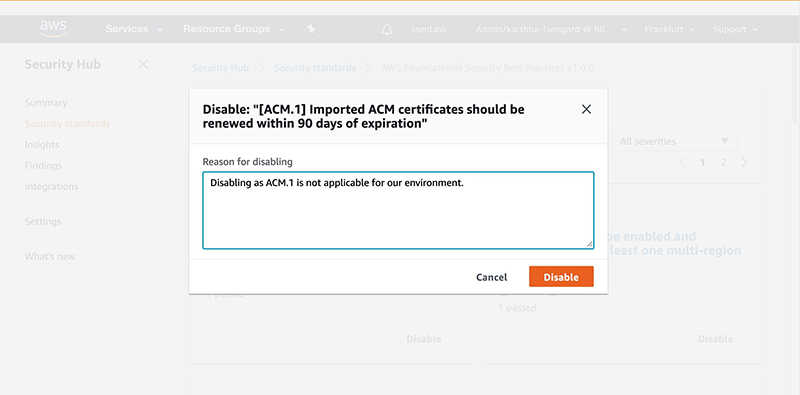
Task: Close the Disable dialog with X
Action: (586, 109)
